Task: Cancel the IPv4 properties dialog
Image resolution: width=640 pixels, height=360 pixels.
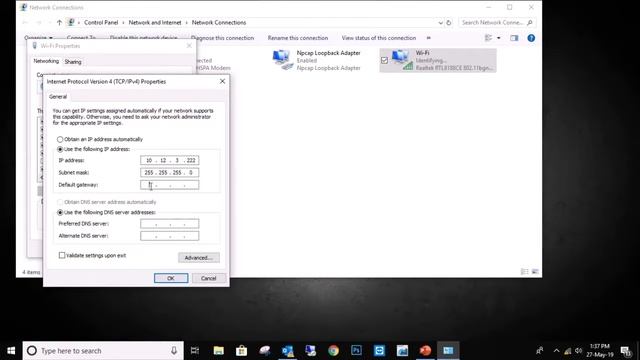Action: (209, 278)
